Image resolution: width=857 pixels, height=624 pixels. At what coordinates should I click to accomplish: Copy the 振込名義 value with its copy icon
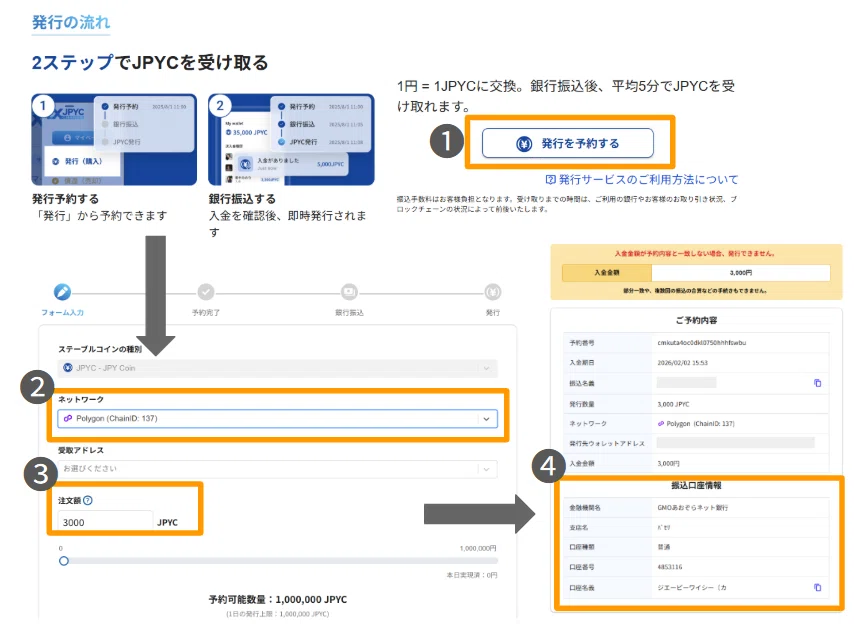[818, 383]
